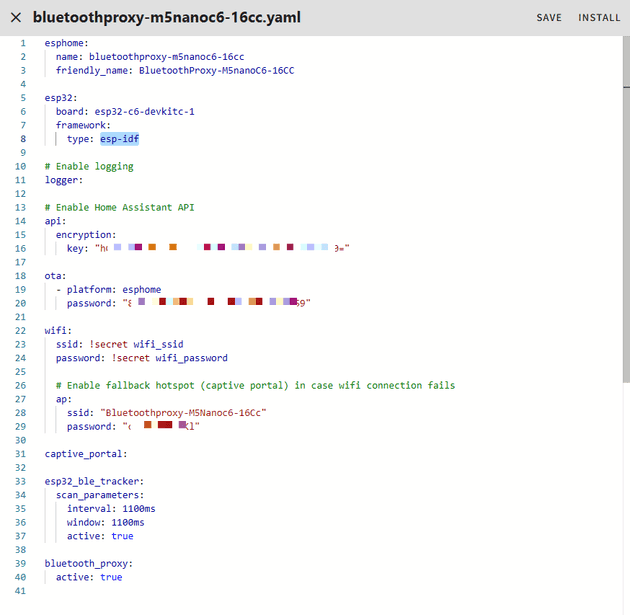Click '!secret wifi_password' value

click(169, 358)
